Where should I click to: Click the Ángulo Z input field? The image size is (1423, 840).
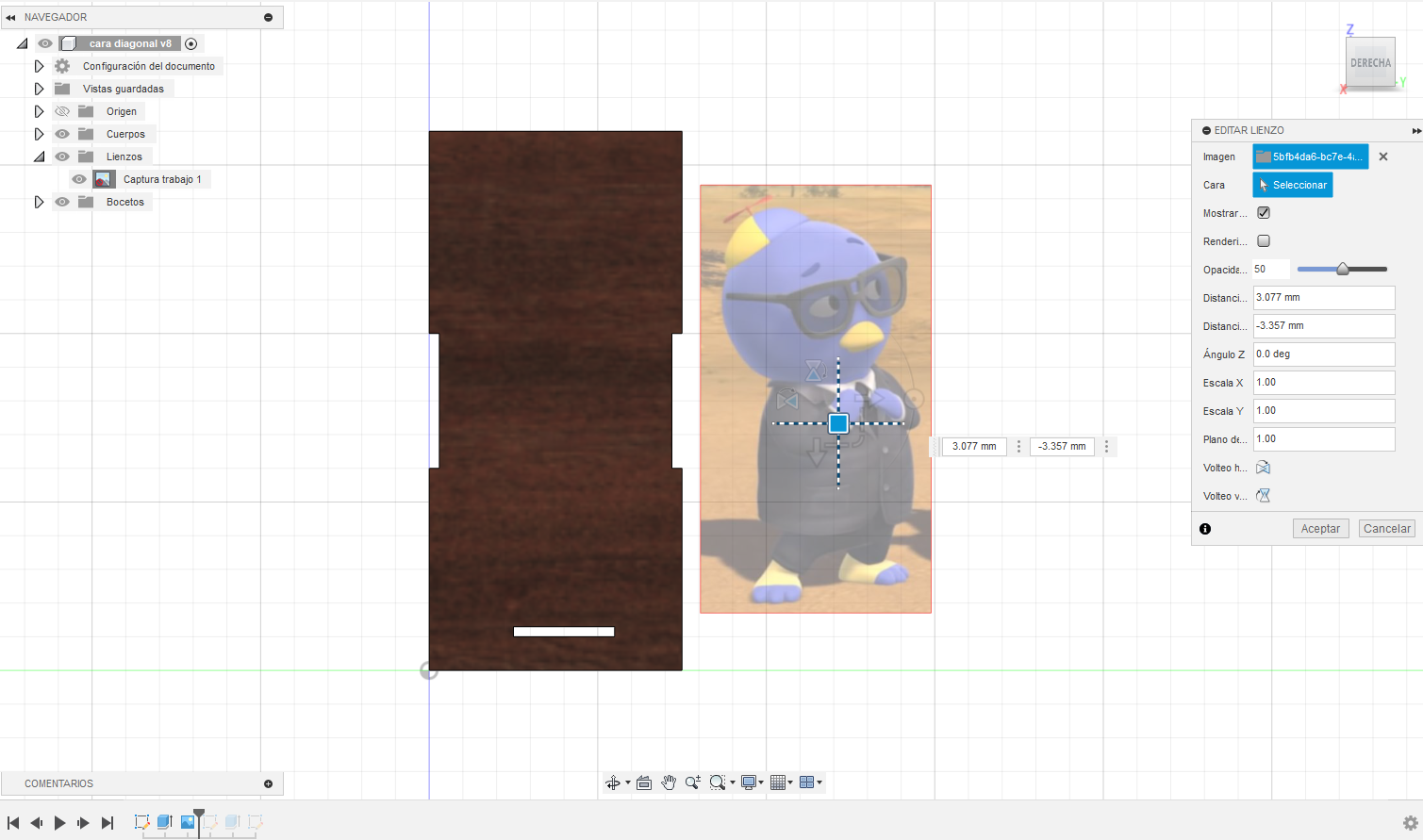1324,354
